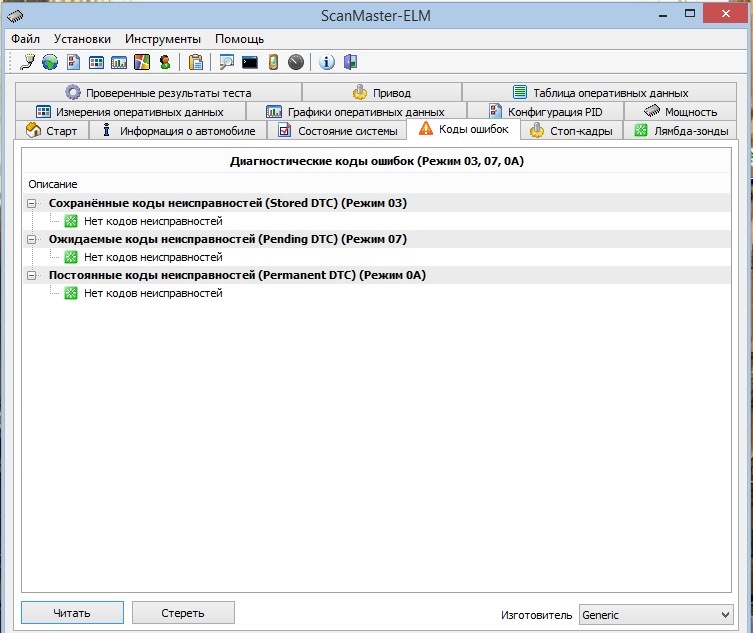Viewport: 753px width, 633px height.
Task: Select Ожидаемые коды неисправностей heading row
Action: (x=377, y=239)
